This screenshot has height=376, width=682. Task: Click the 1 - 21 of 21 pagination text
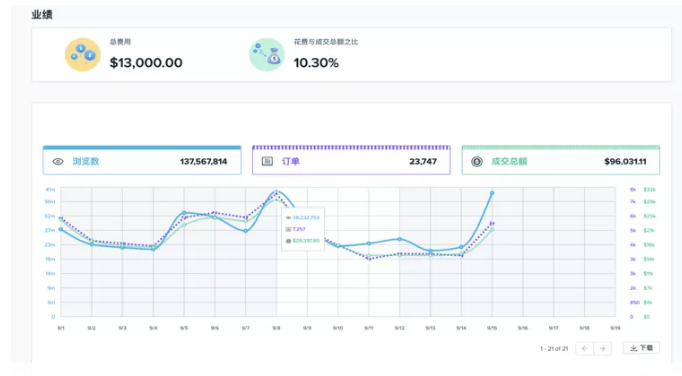[554, 349]
